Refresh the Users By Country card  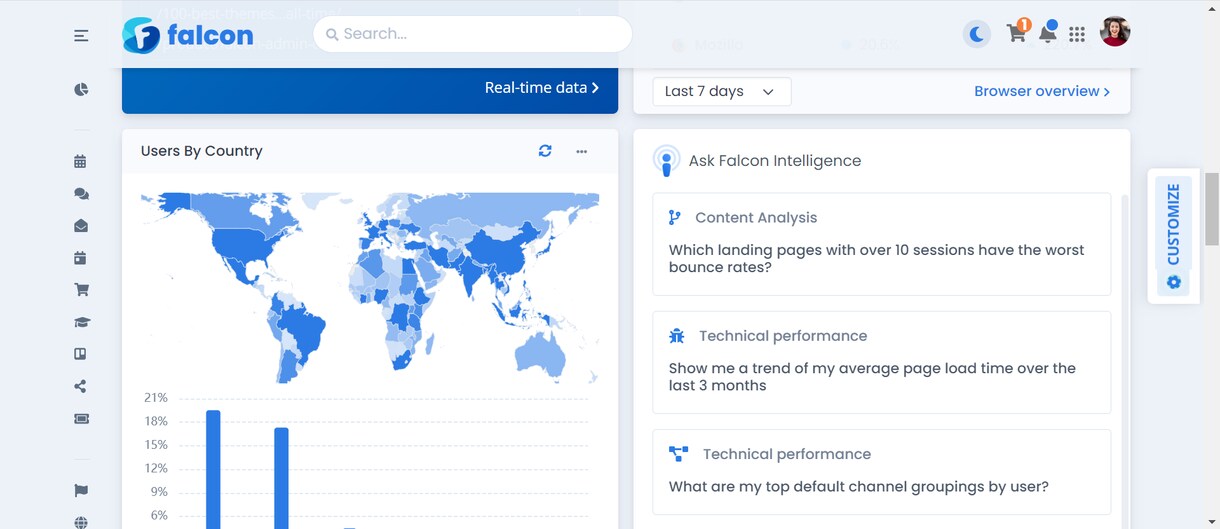point(545,151)
